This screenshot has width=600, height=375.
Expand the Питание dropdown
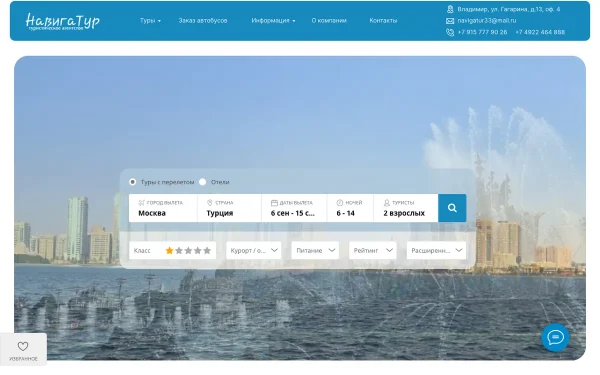click(x=315, y=251)
